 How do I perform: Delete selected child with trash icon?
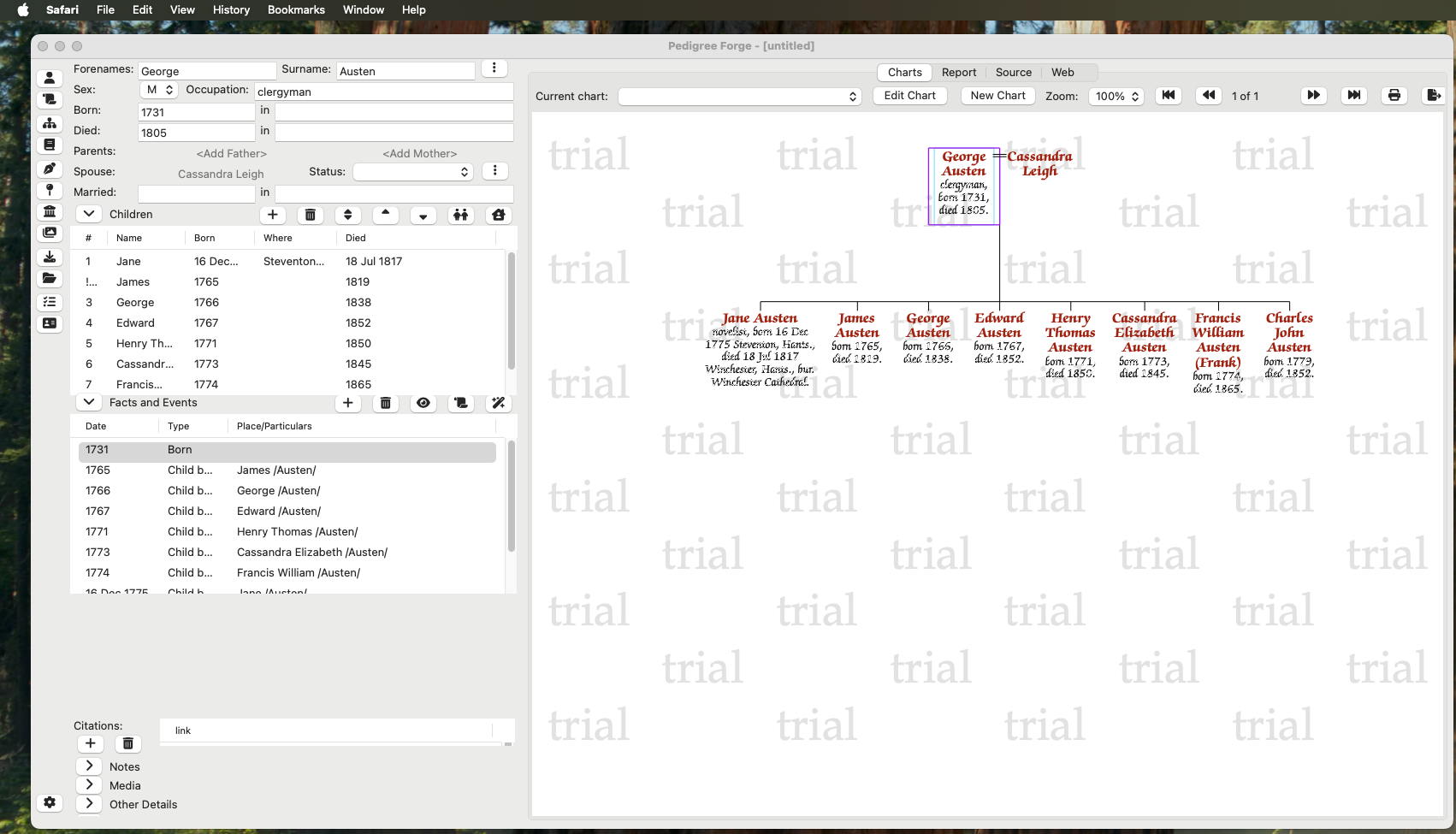point(310,215)
